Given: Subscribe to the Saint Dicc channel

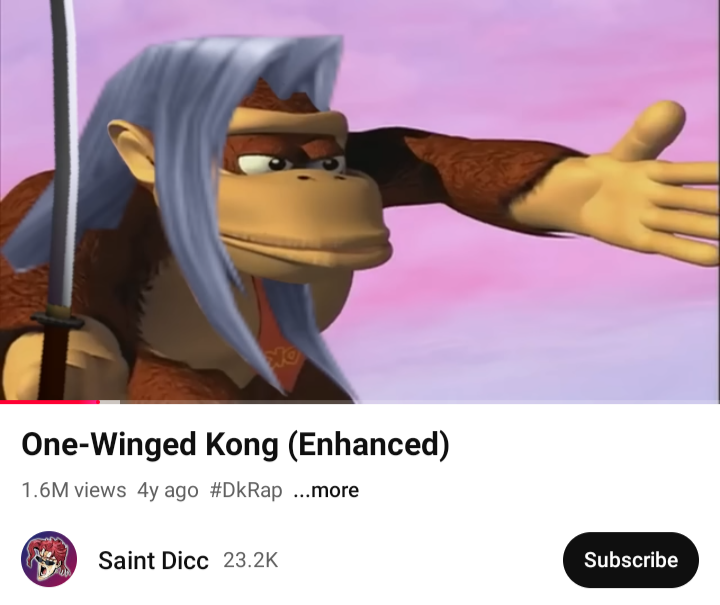Looking at the screenshot, I should click(630, 560).
